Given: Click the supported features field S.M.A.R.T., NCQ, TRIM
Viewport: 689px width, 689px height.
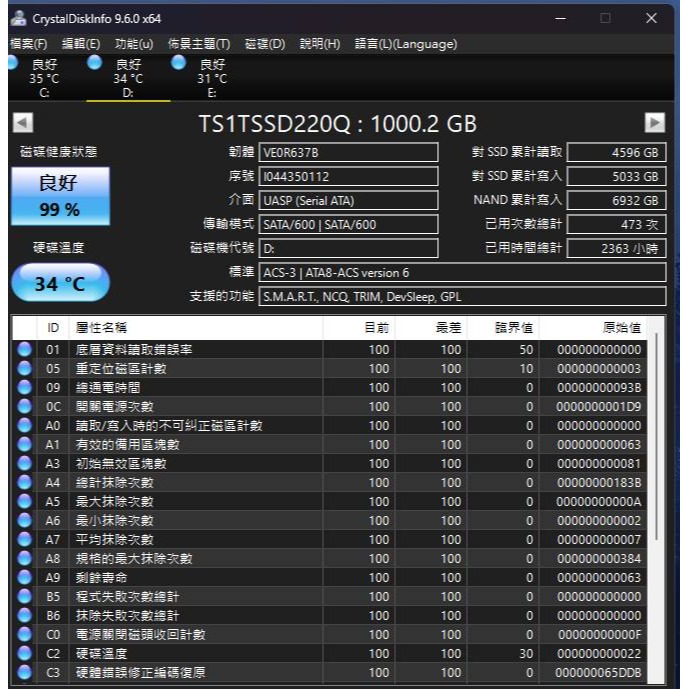Looking at the screenshot, I should (462, 297).
